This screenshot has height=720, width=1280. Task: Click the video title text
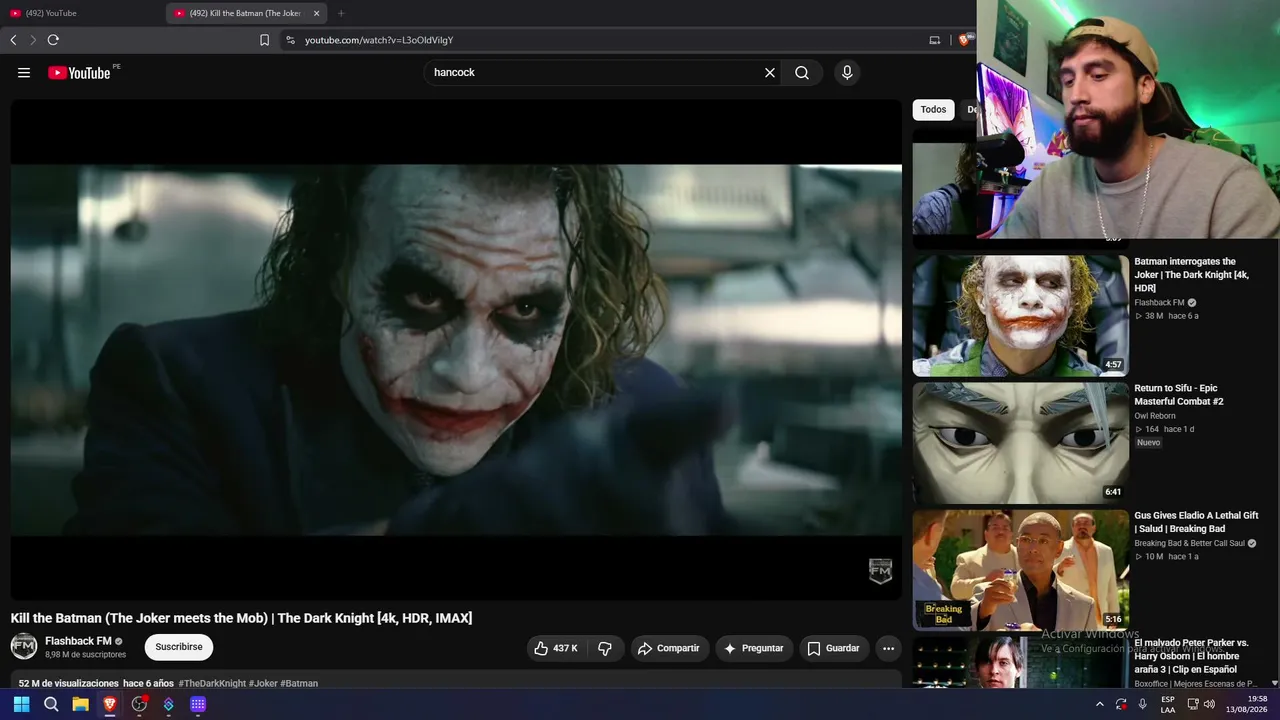[241, 618]
